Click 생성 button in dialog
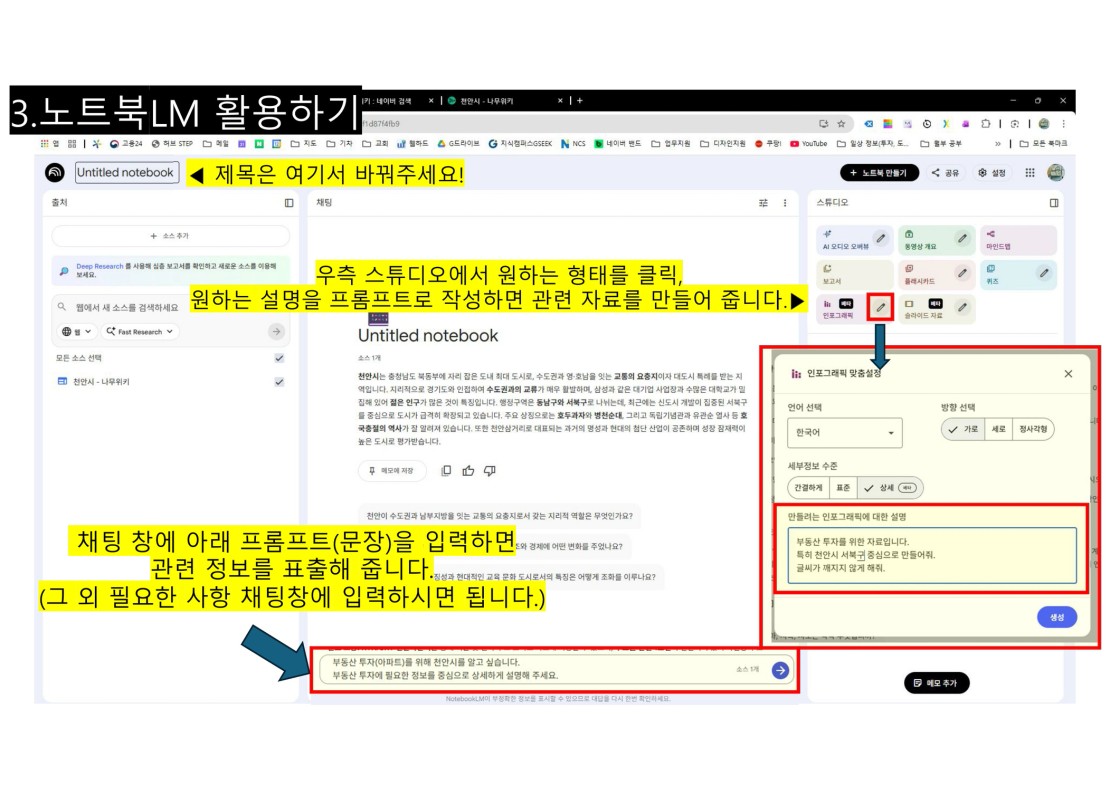The height and width of the screenshot is (785, 1110). [x=1056, y=617]
